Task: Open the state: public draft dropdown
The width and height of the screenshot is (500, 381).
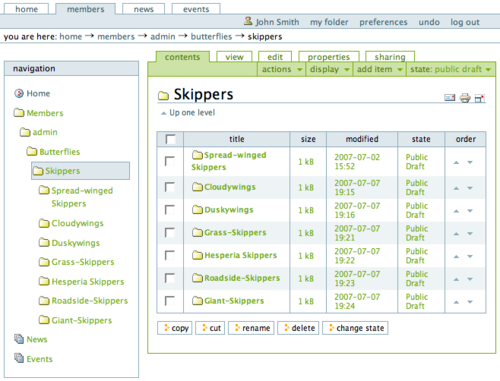Action: [451, 69]
